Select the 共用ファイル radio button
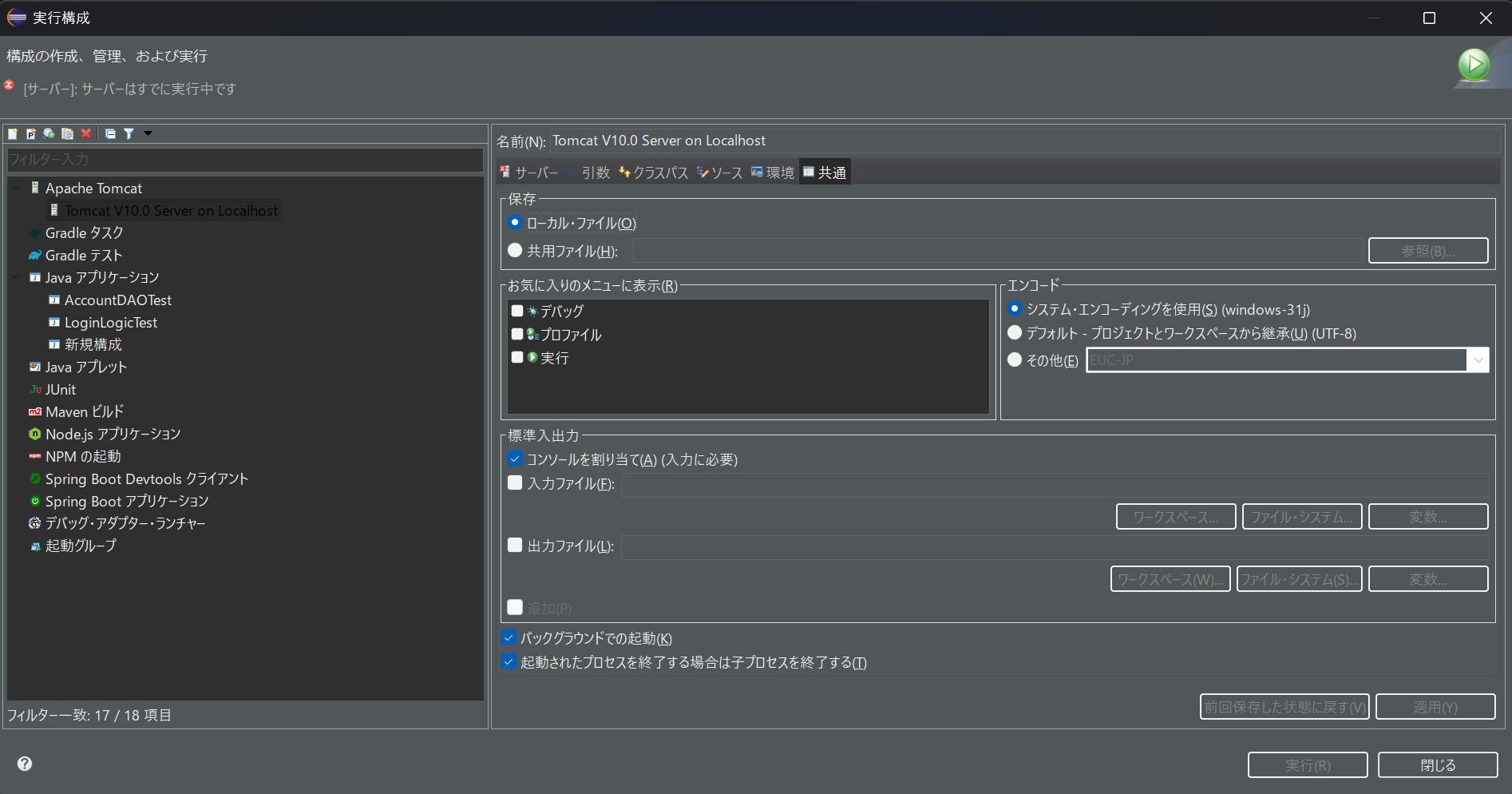The height and width of the screenshot is (794, 1512). click(515, 250)
